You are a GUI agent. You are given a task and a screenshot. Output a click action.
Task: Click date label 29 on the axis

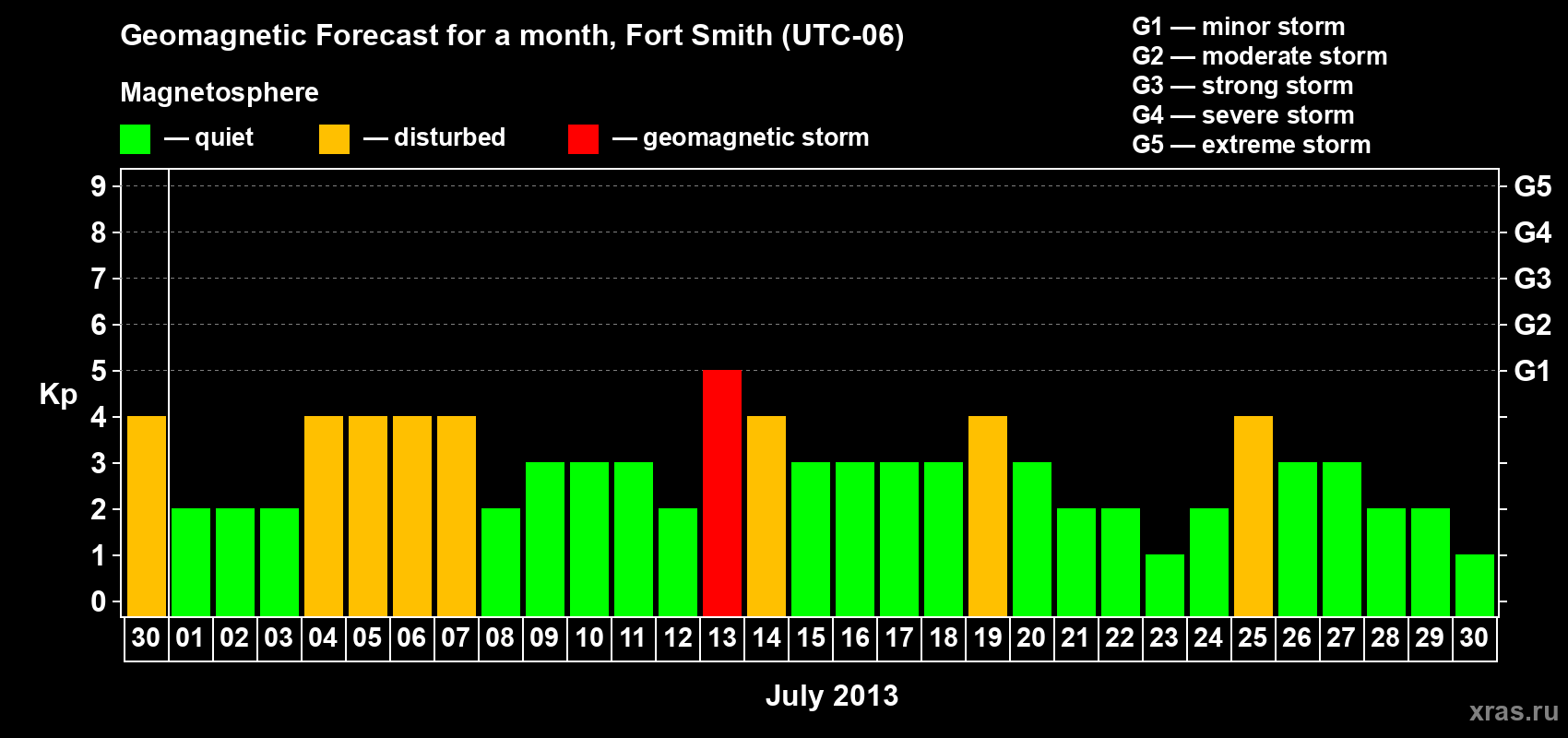point(1430,637)
